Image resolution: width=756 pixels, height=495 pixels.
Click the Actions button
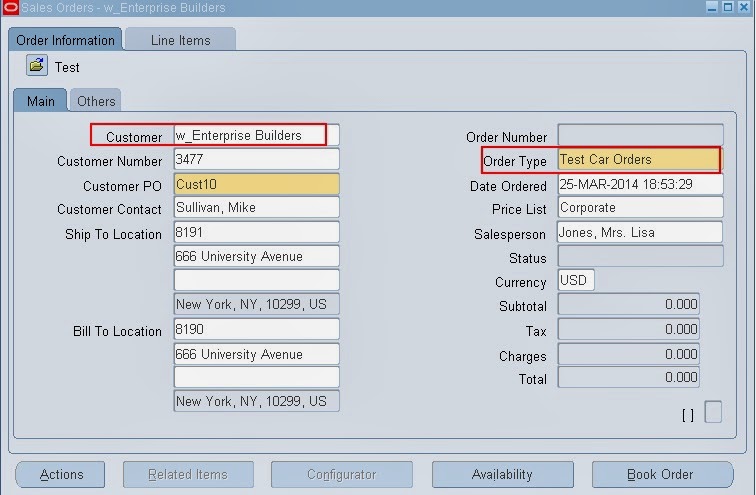click(x=60, y=475)
